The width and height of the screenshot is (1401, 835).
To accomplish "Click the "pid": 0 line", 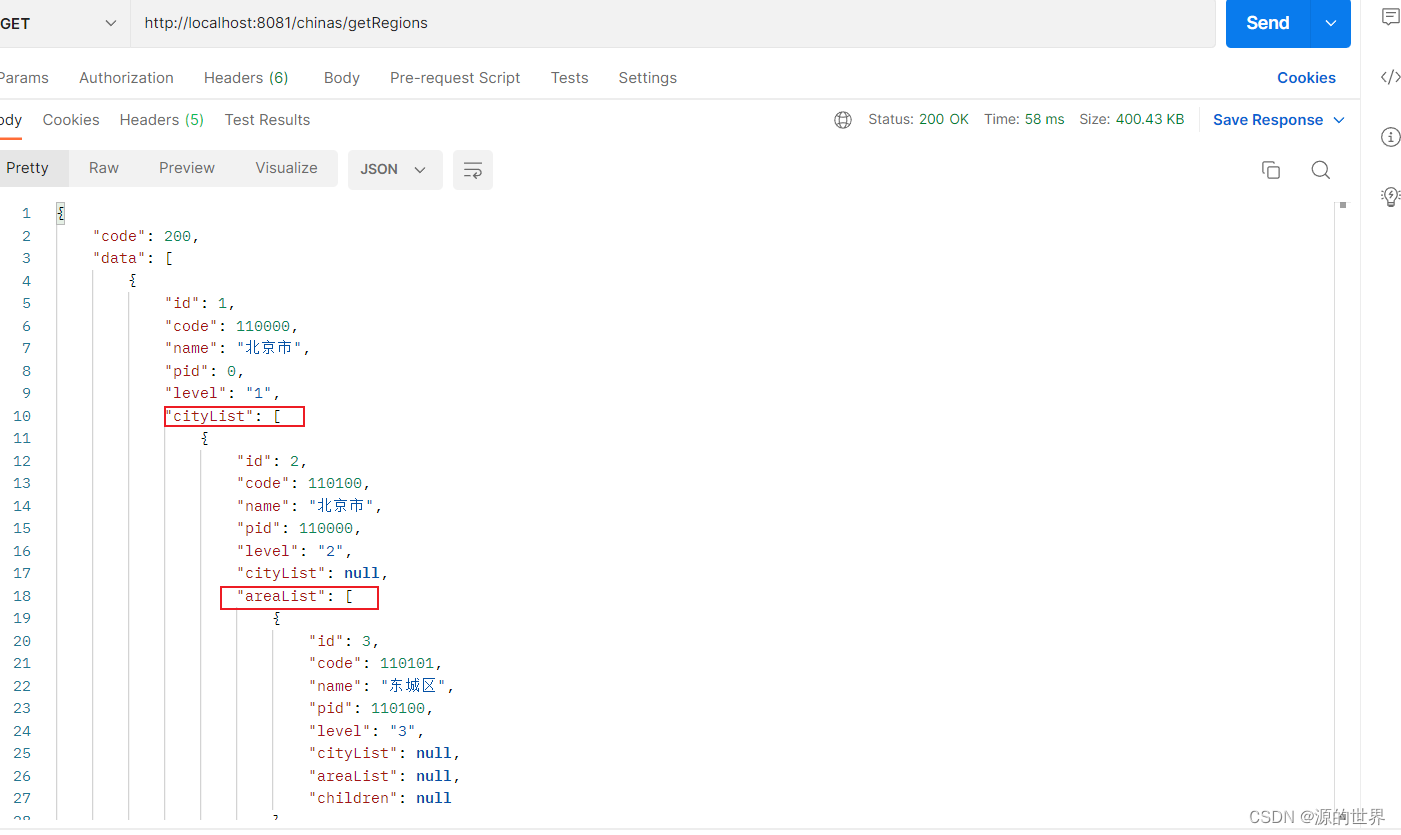I will [x=205, y=371].
